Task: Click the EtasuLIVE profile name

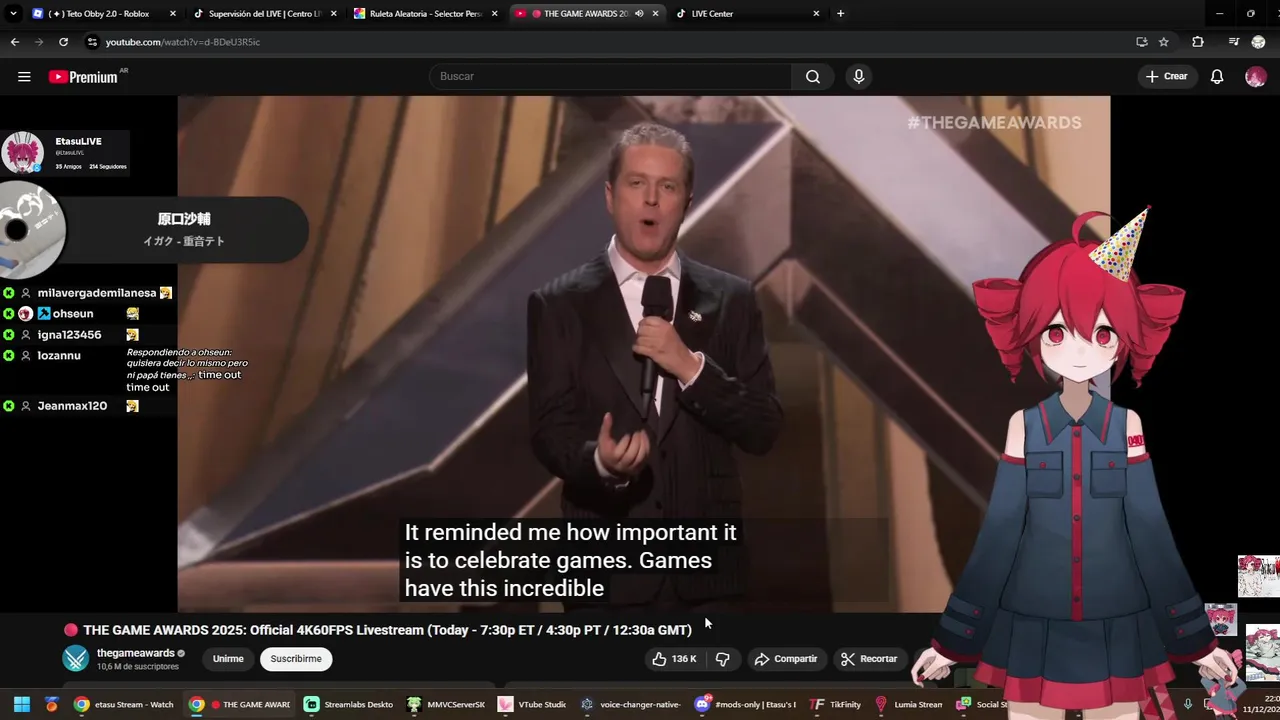Action: point(78,142)
